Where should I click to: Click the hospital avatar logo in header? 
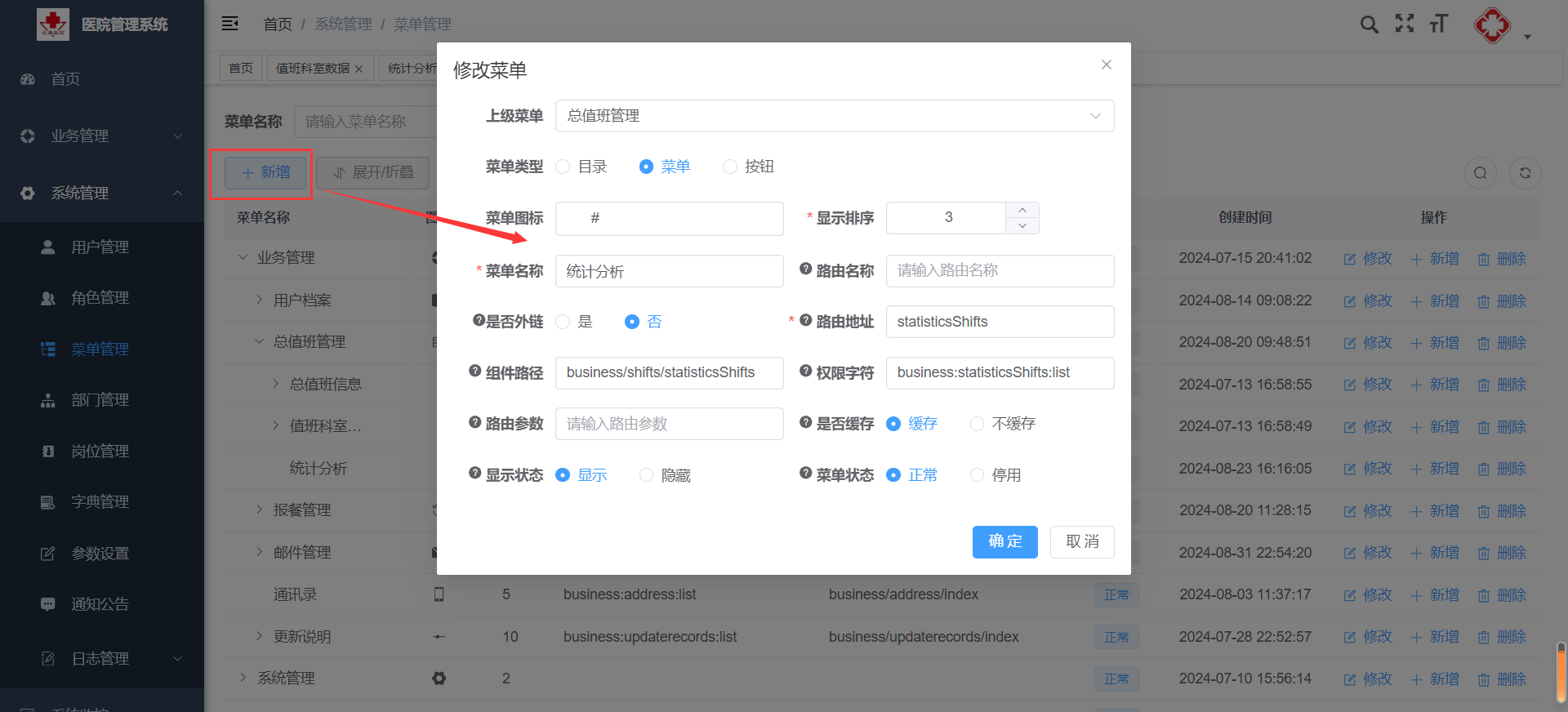point(1492,25)
